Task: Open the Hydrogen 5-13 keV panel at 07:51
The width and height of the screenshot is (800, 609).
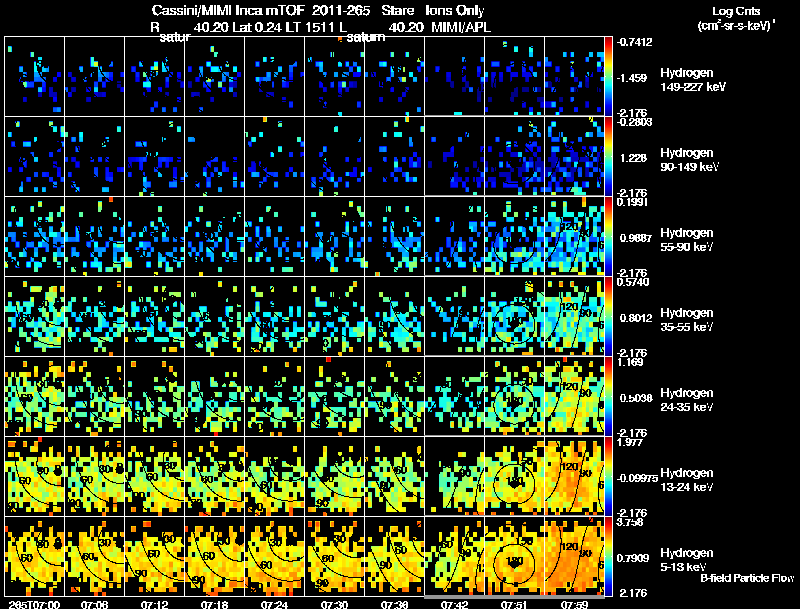Action: tap(514, 557)
